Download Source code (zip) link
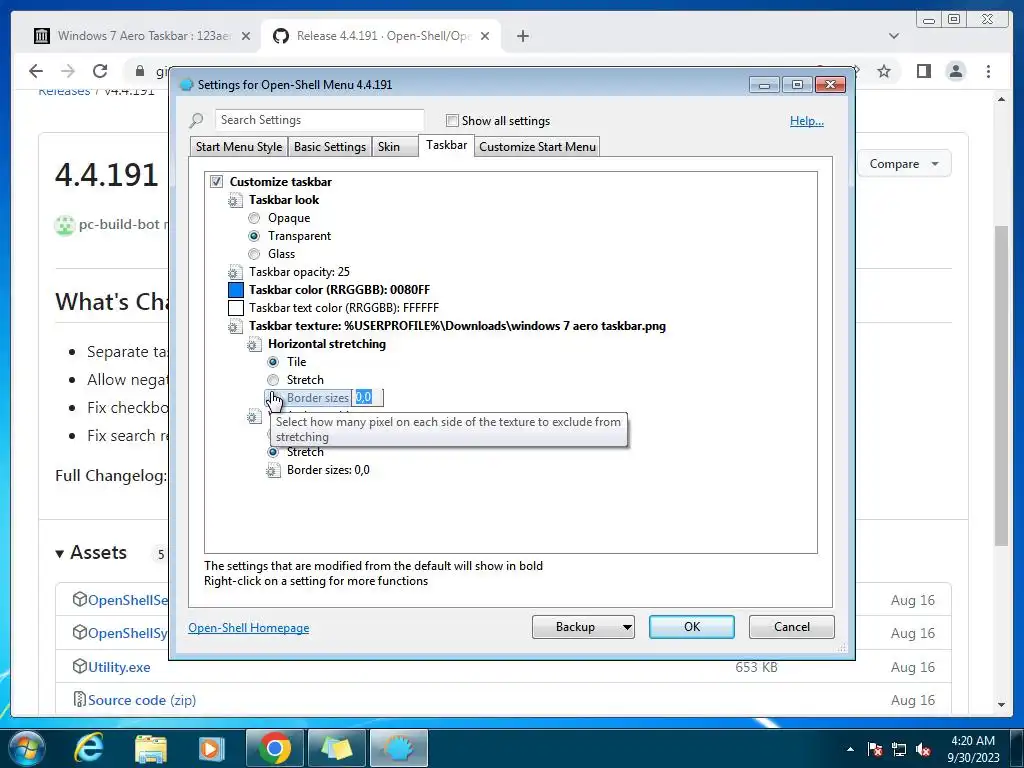The height and width of the screenshot is (768, 1024). (x=142, y=700)
